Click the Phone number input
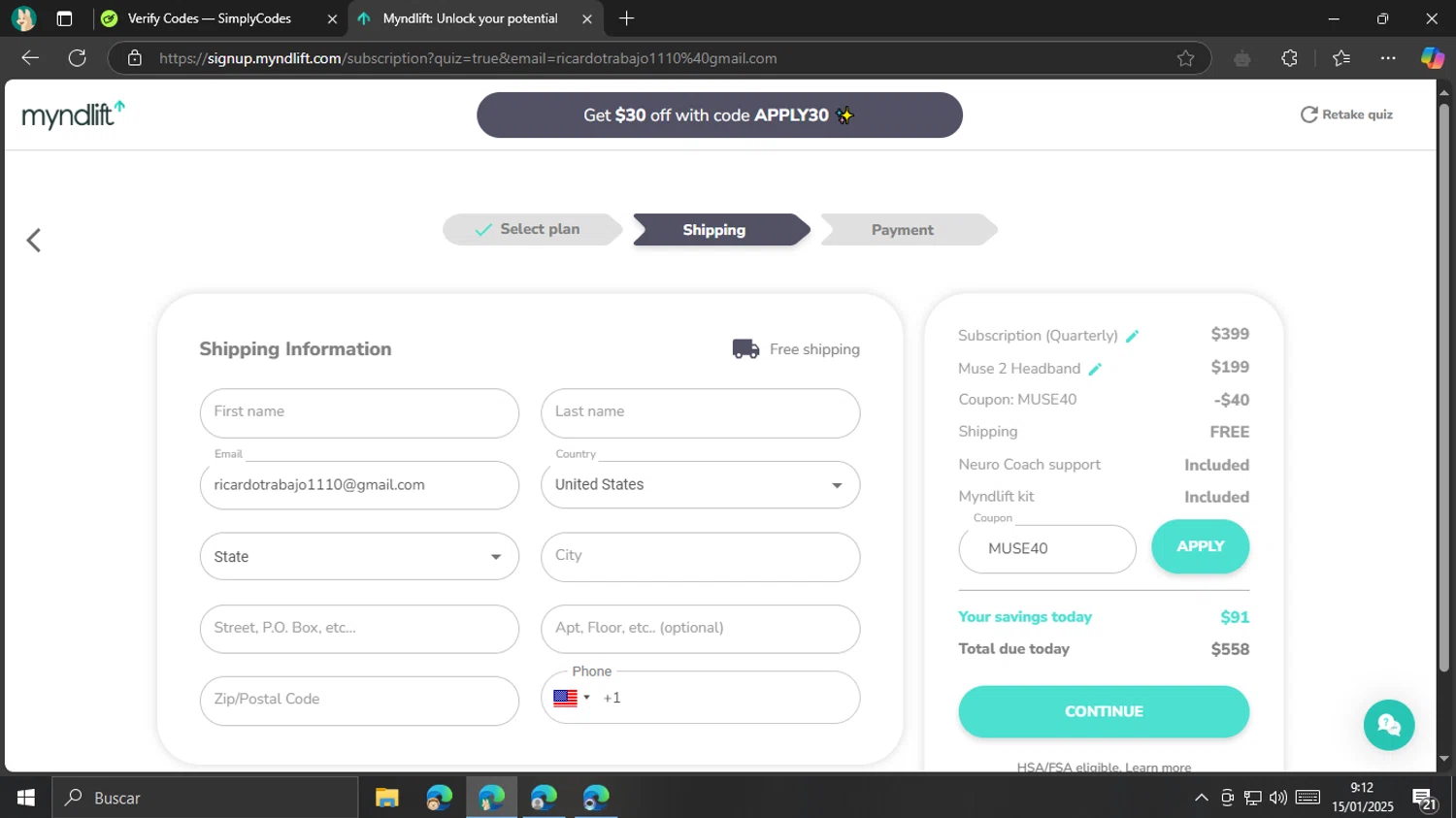This screenshot has height=818, width=1456. click(728, 698)
